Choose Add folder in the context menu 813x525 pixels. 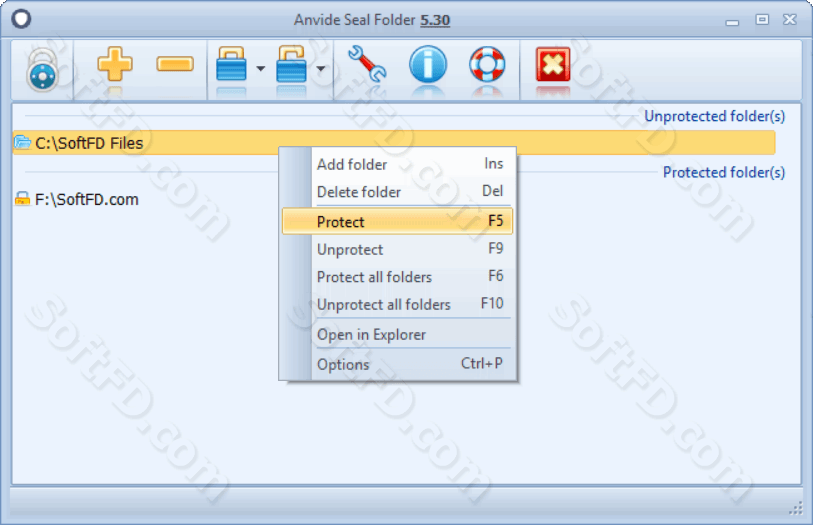397,164
